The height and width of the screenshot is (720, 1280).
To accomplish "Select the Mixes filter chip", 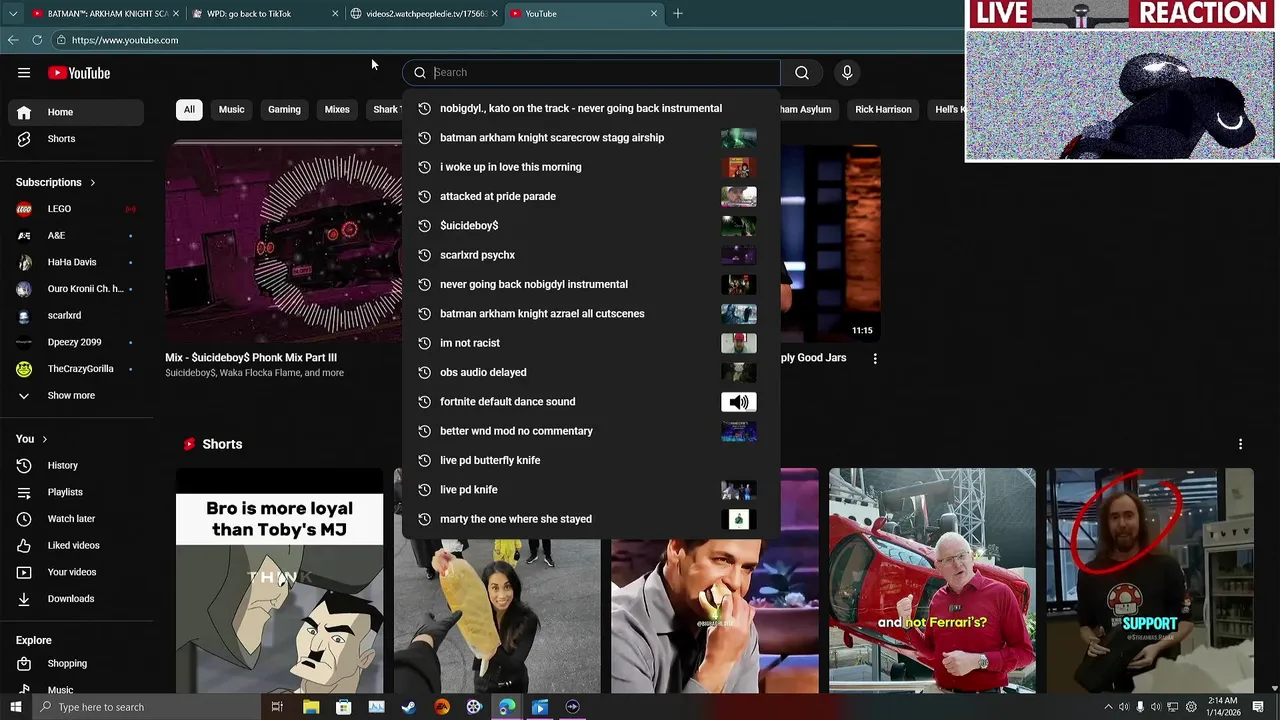I will (337, 109).
